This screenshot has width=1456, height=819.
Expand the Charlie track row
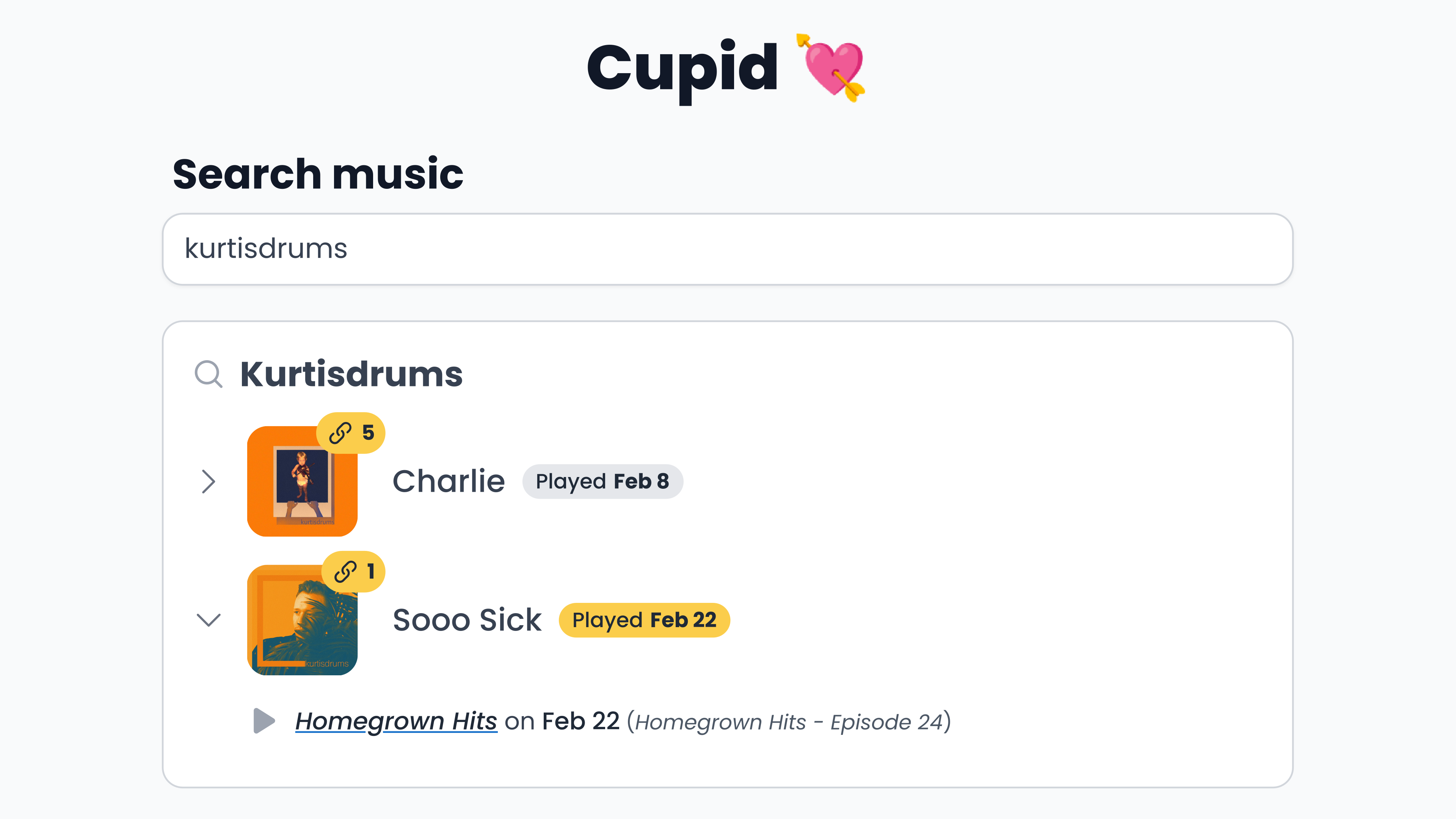(x=209, y=482)
